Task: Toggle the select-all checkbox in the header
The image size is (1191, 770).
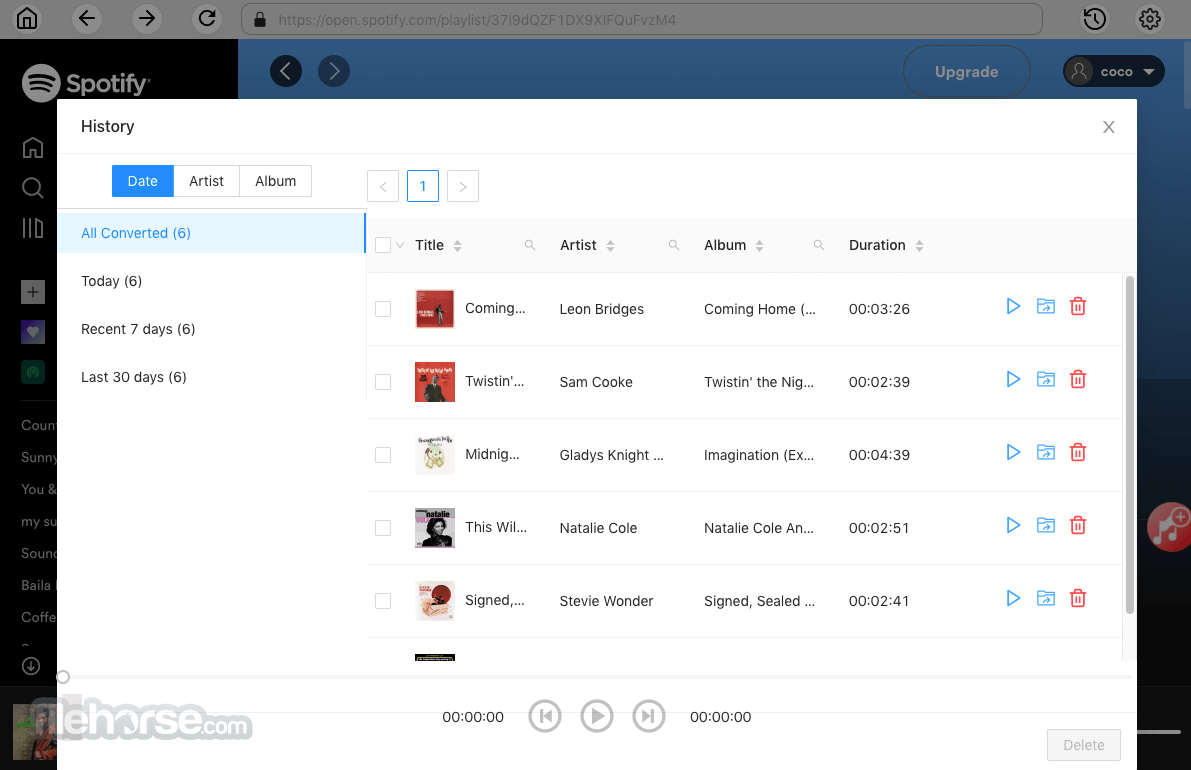Action: coord(383,245)
